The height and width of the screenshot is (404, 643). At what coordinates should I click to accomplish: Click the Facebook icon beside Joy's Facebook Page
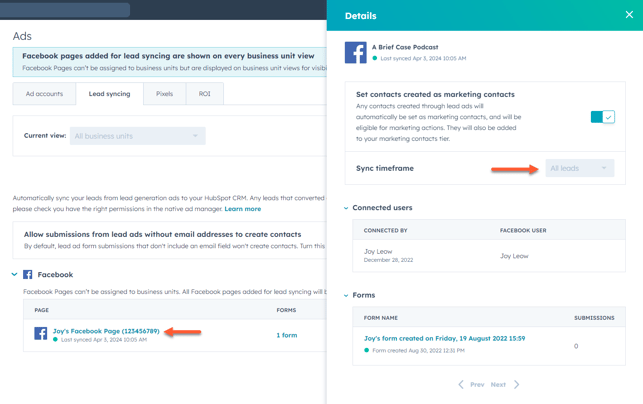click(41, 333)
